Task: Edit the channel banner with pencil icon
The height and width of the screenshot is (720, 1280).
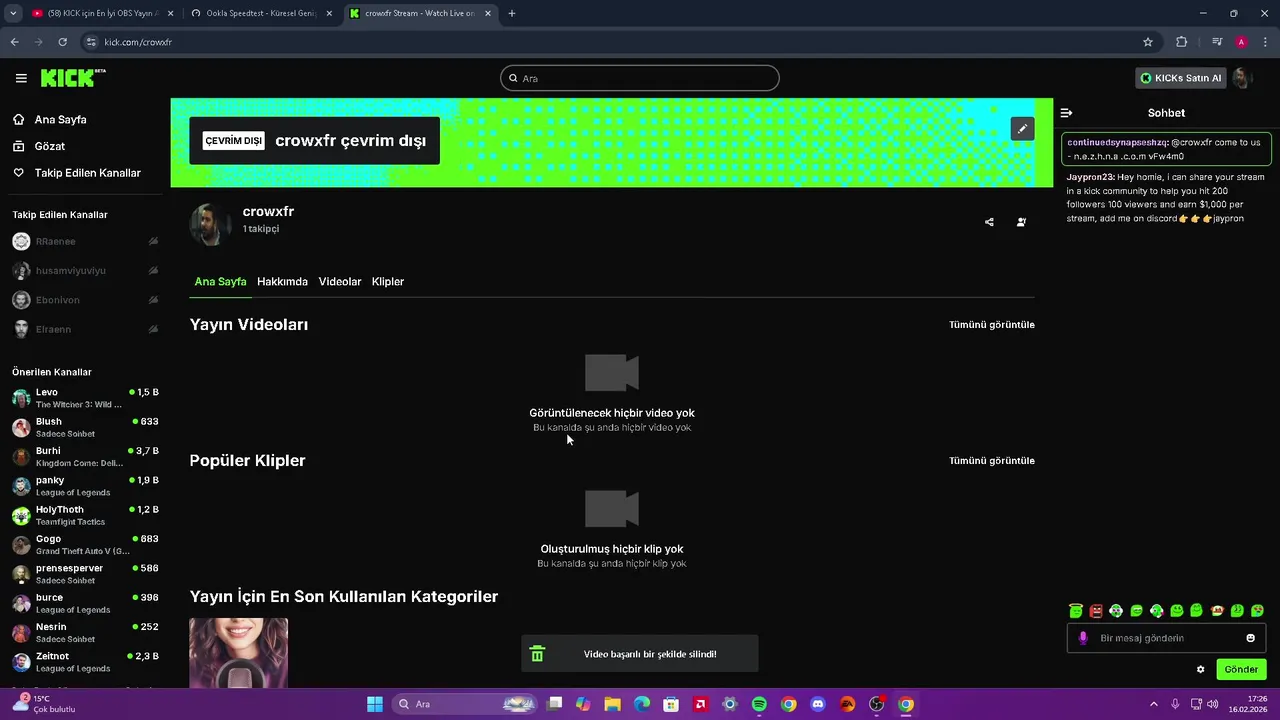Action: point(1022,129)
